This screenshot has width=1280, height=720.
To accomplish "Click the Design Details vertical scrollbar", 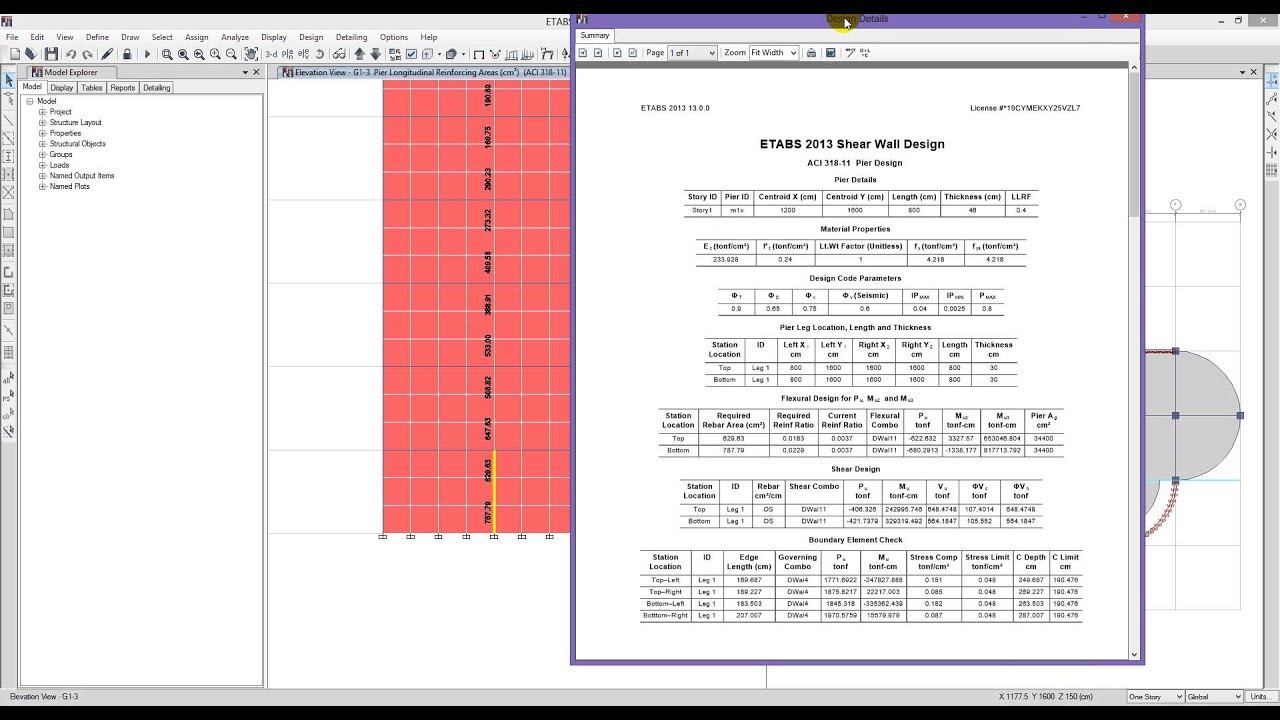I will pyautogui.click(x=1134, y=360).
